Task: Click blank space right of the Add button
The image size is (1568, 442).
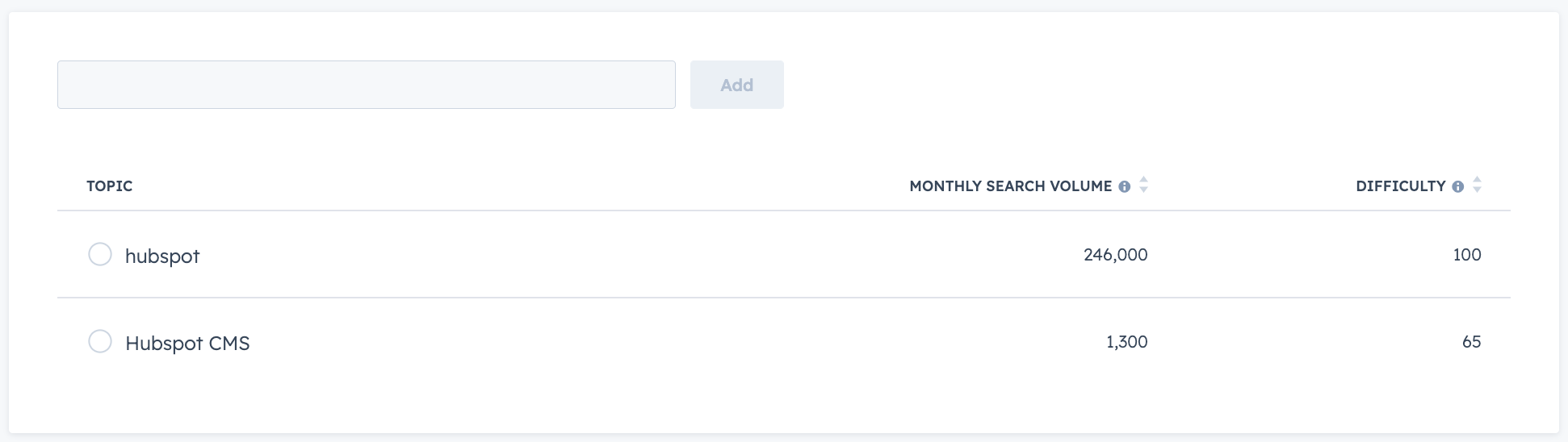Action: (x=1130, y=85)
